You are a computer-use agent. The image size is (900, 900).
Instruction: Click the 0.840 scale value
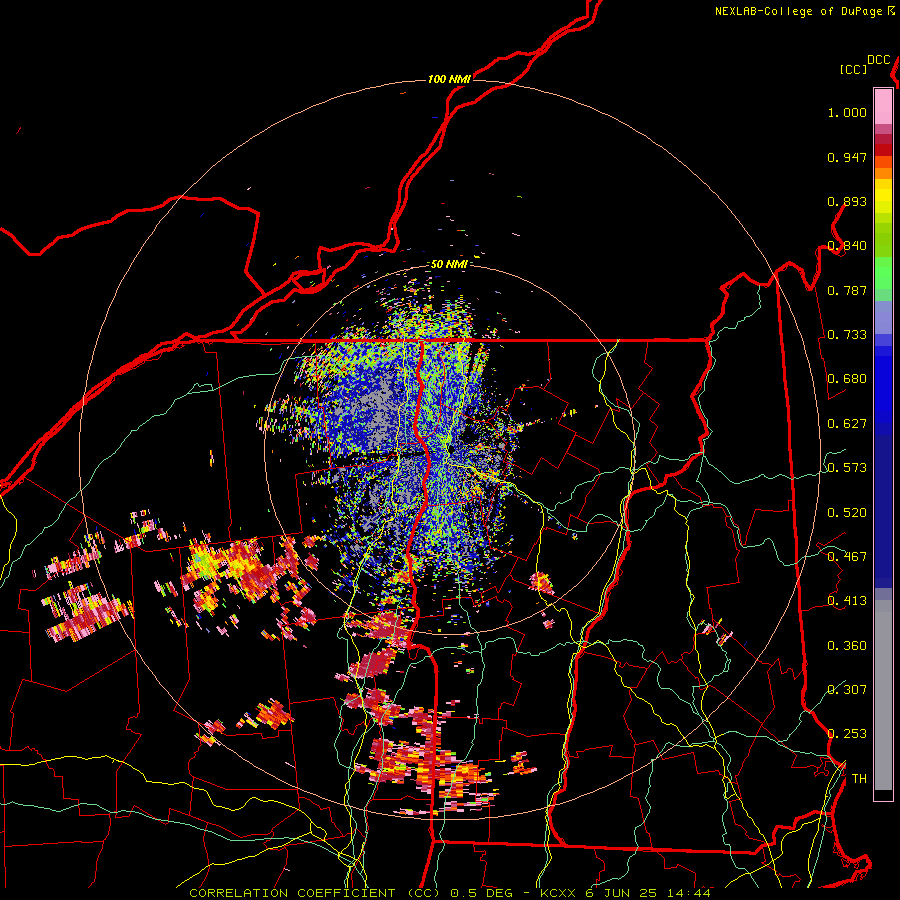[x=847, y=246]
